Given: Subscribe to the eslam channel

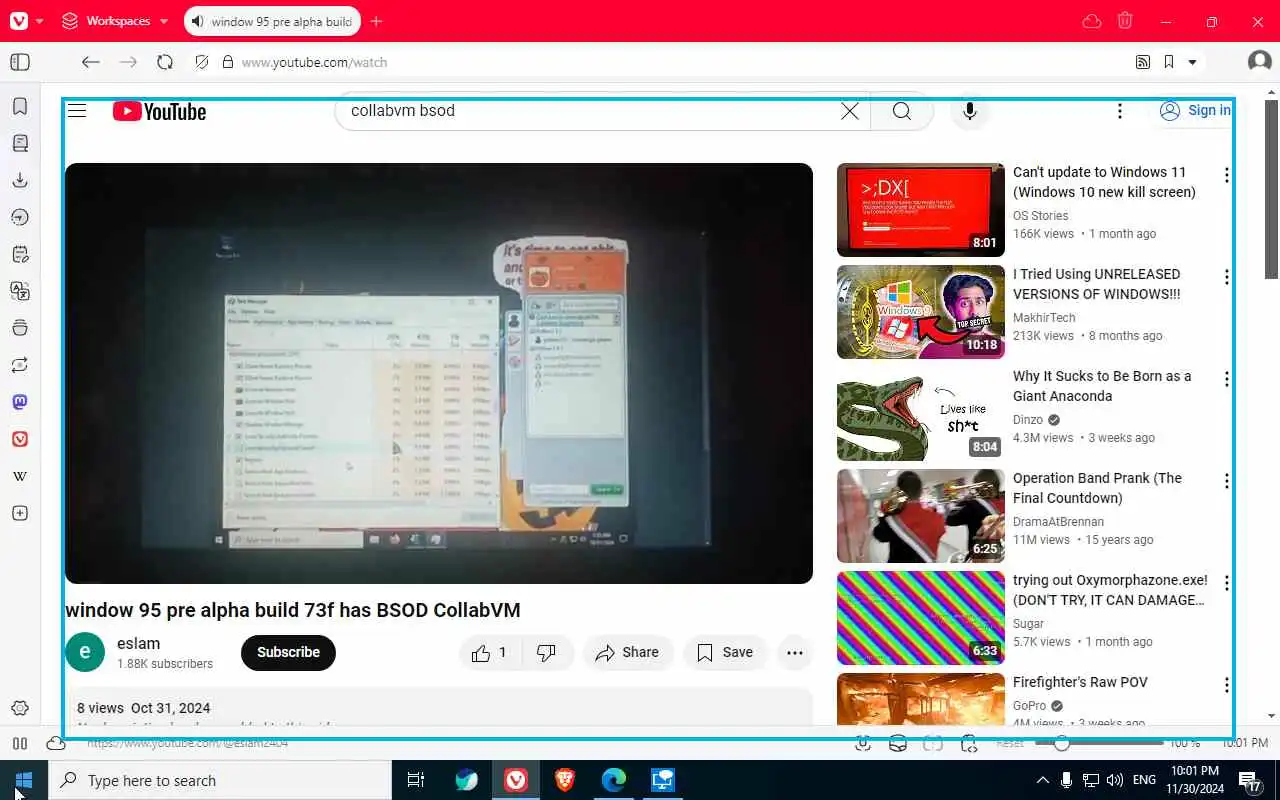Looking at the screenshot, I should 288,652.
